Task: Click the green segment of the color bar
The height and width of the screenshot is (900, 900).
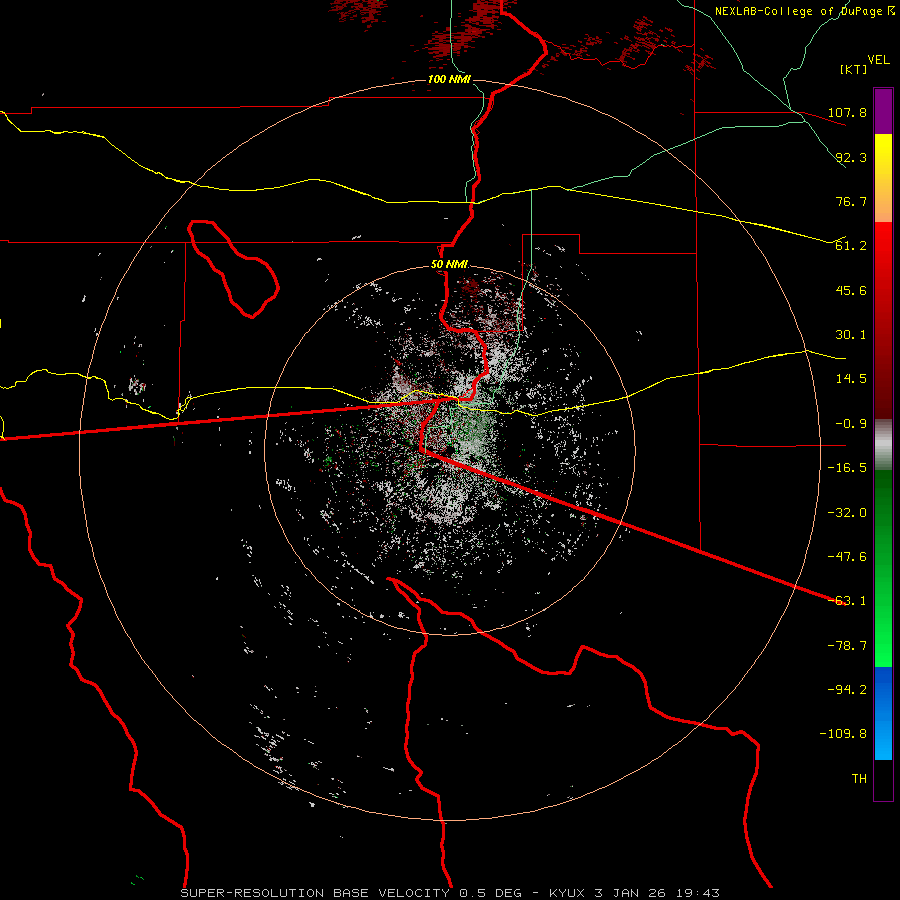Action: coord(883,568)
